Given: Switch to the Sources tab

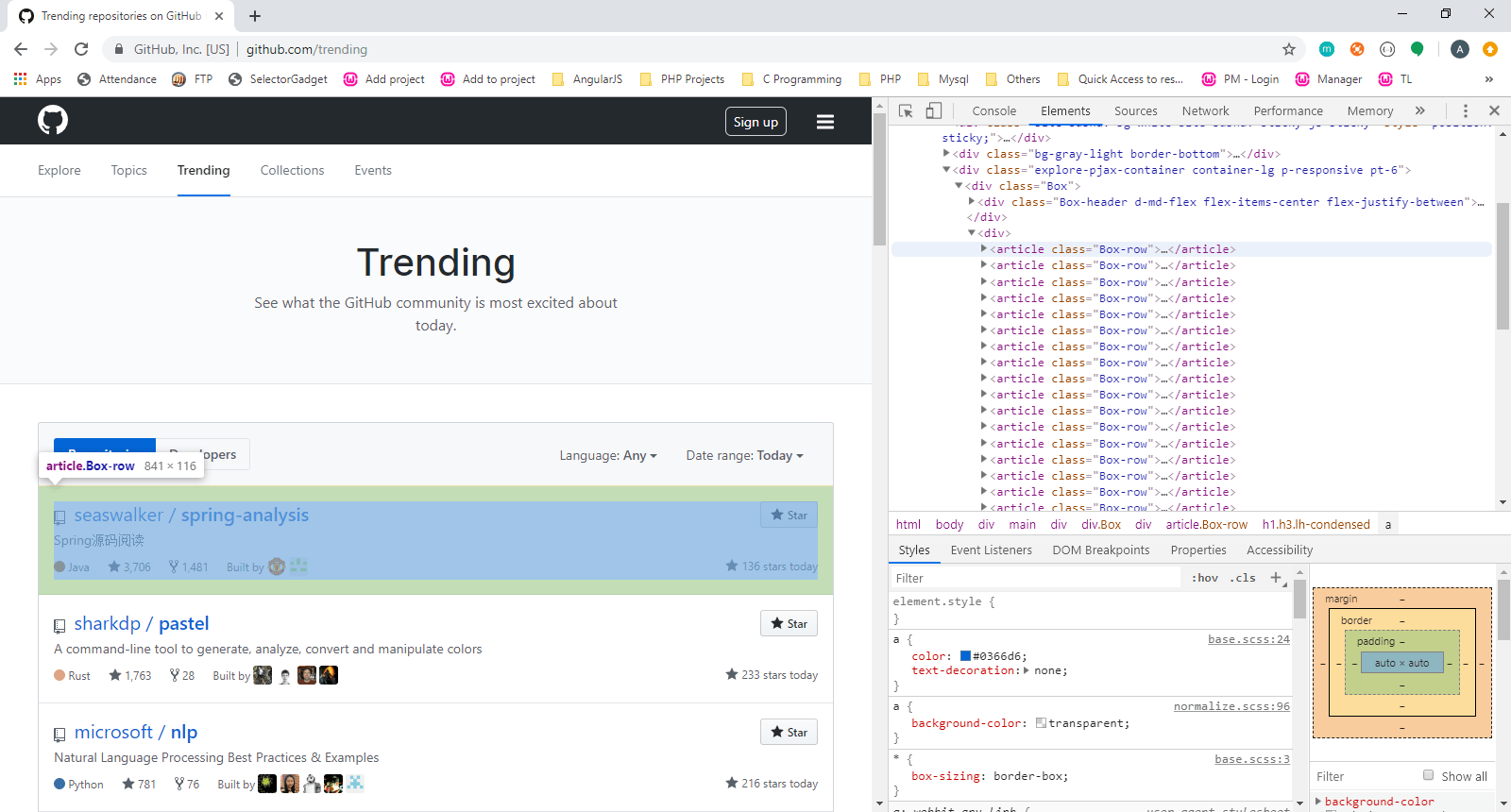Looking at the screenshot, I should coord(1136,110).
